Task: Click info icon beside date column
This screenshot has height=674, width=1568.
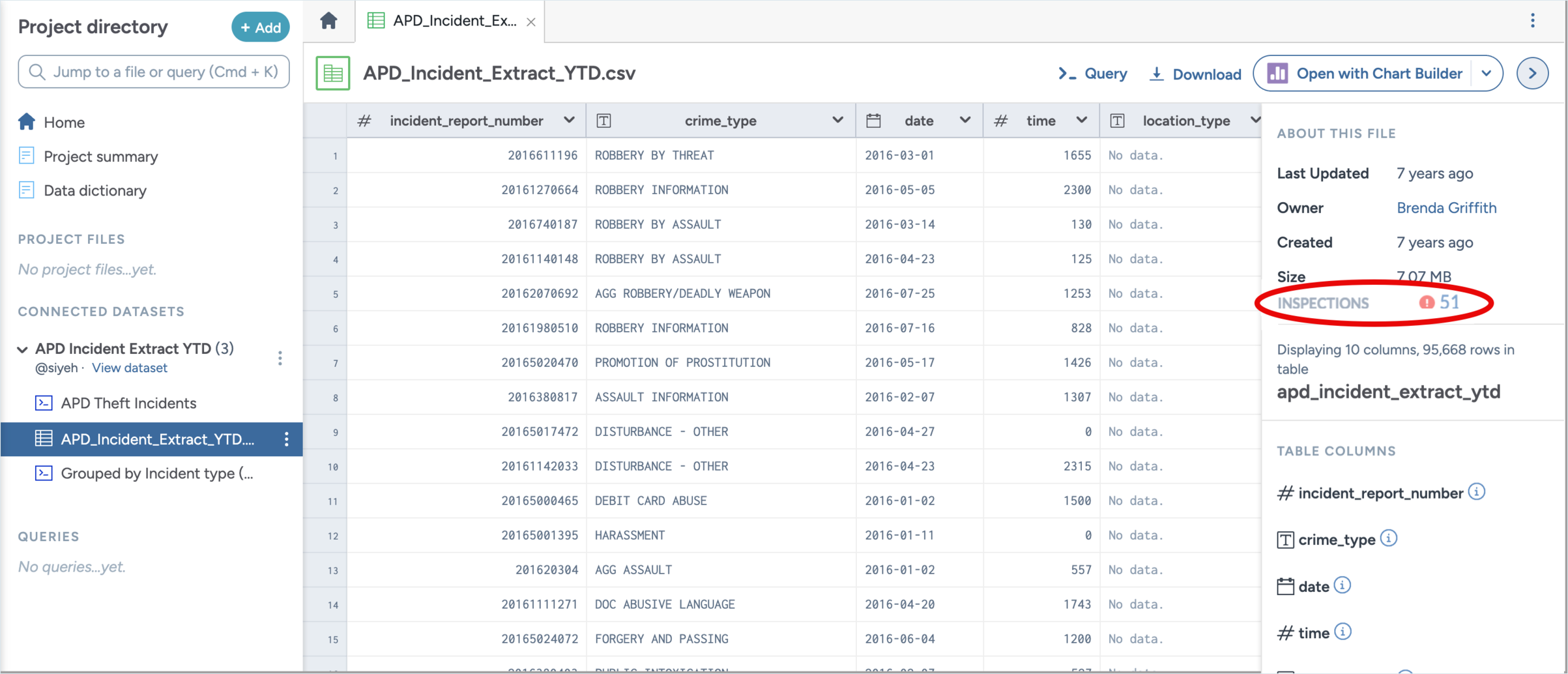Action: (1343, 585)
